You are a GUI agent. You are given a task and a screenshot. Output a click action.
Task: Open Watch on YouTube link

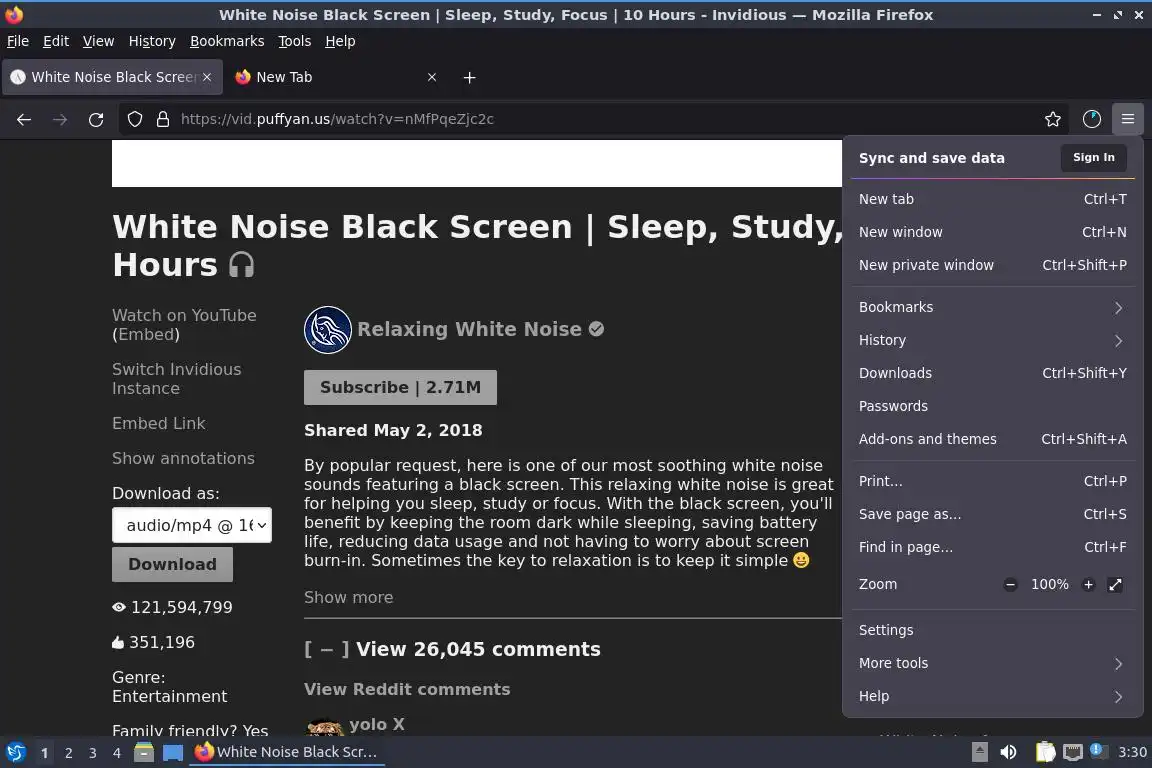coord(184,315)
